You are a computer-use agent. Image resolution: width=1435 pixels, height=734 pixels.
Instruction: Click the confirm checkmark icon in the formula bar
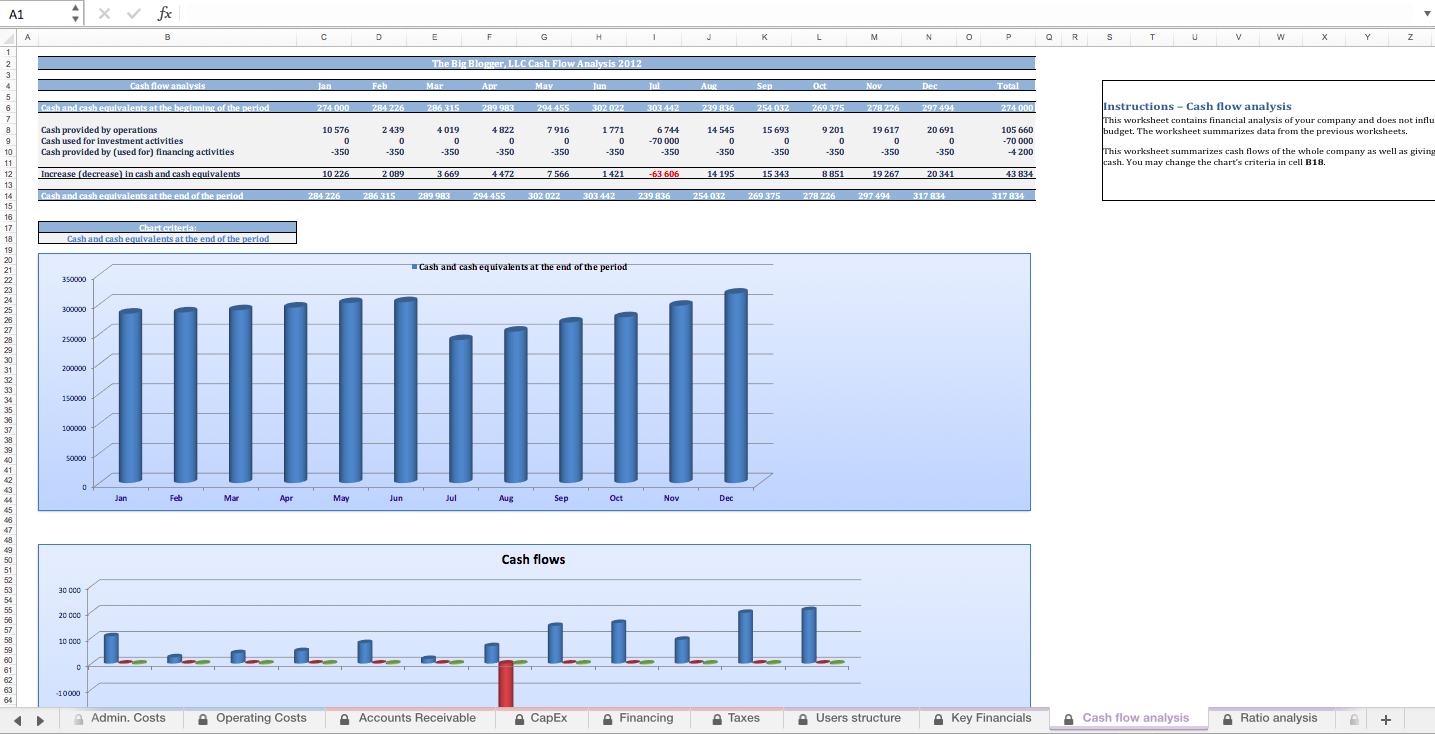[x=133, y=14]
